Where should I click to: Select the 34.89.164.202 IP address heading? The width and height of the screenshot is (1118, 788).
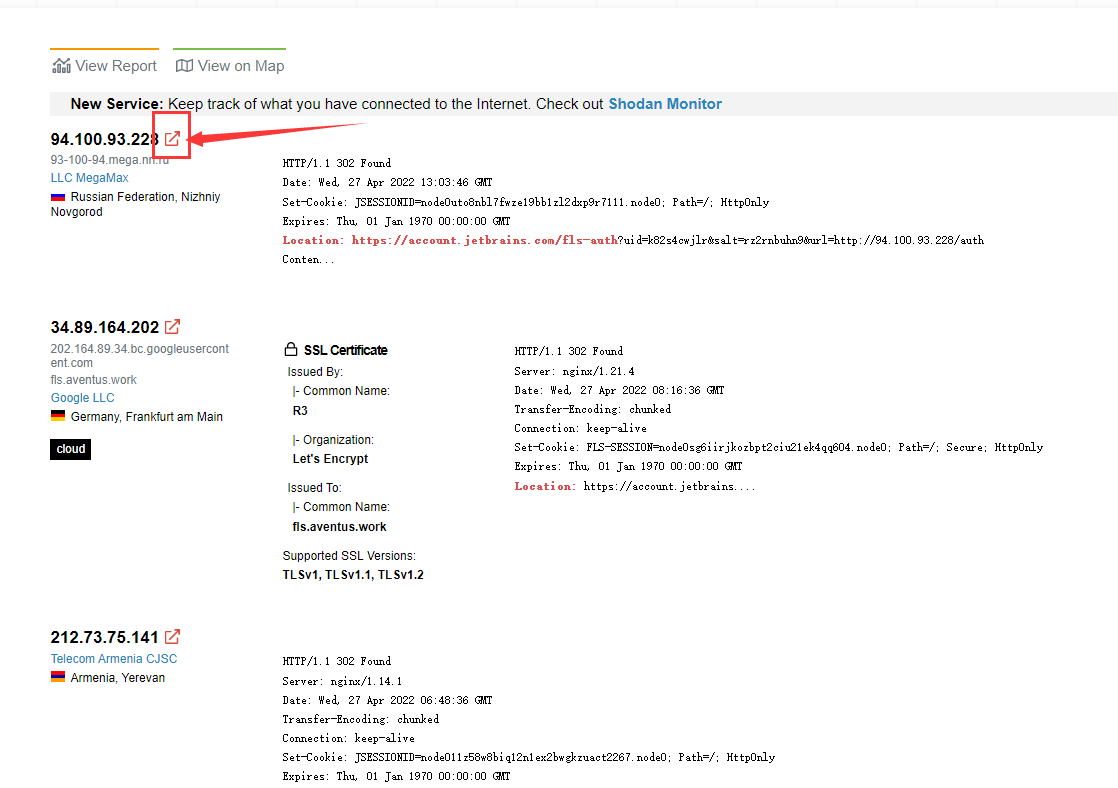(104, 327)
